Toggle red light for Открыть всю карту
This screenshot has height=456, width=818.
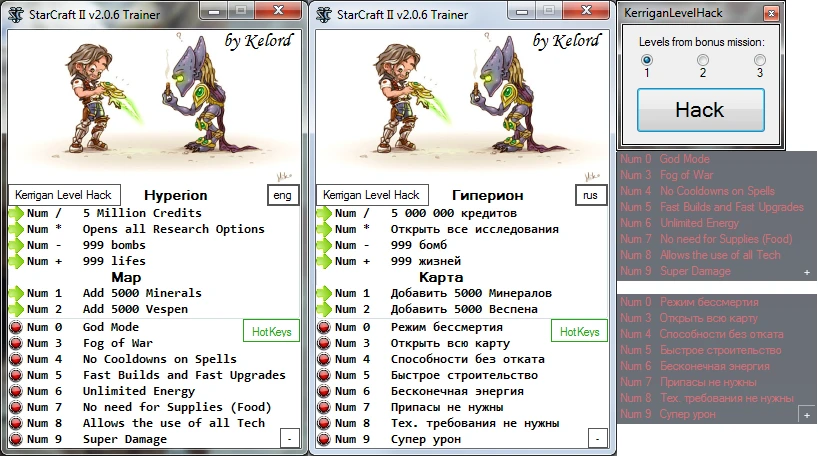(324, 343)
